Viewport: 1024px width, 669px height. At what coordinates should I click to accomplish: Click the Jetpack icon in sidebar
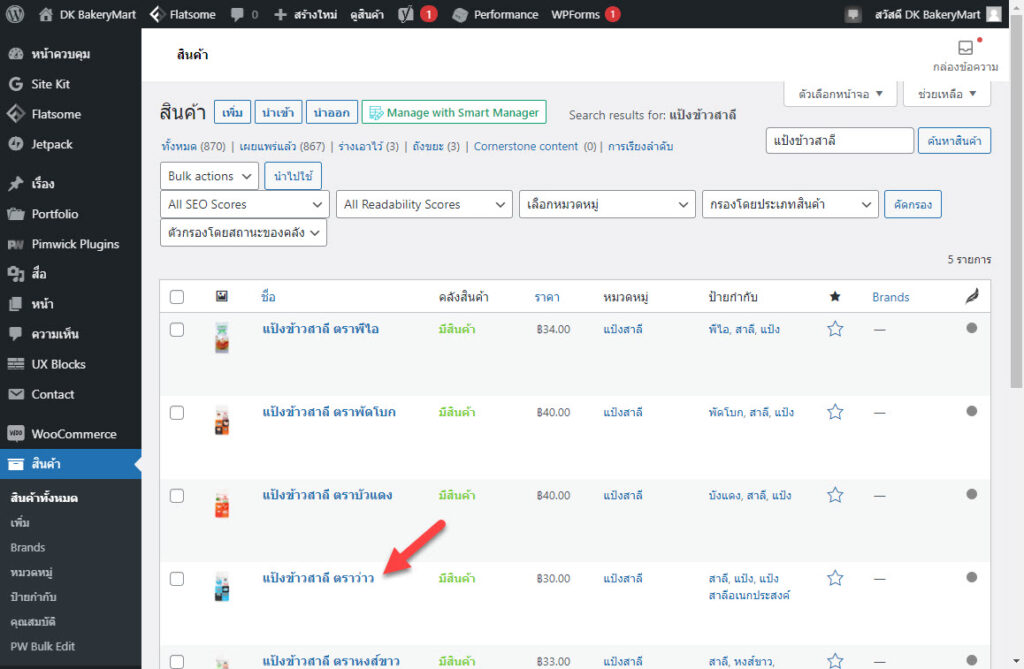pos(15,144)
